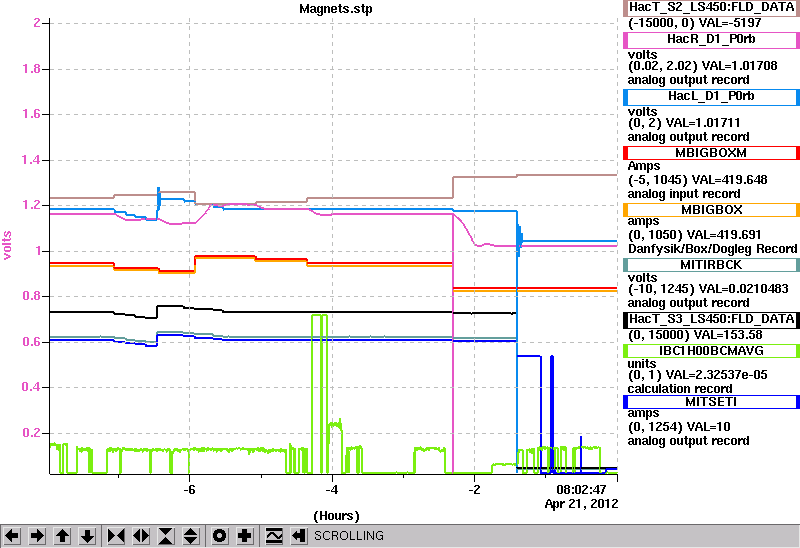This screenshot has height=548, width=800.
Task: Pan the plot right with the right arrow
Action: pos(37,536)
